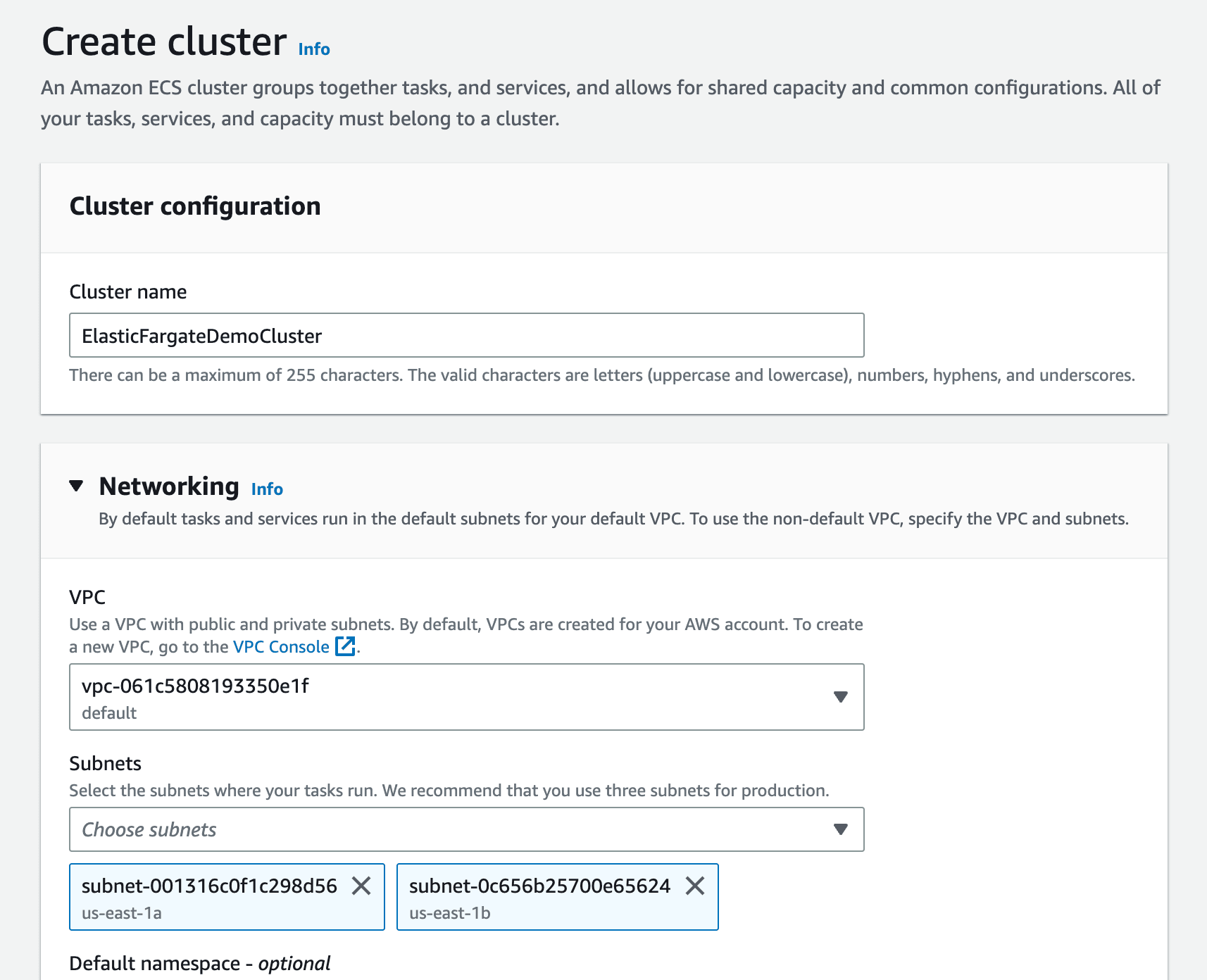Image resolution: width=1207 pixels, height=980 pixels.
Task: Click the Cluster name field label
Action: (x=128, y=292)
